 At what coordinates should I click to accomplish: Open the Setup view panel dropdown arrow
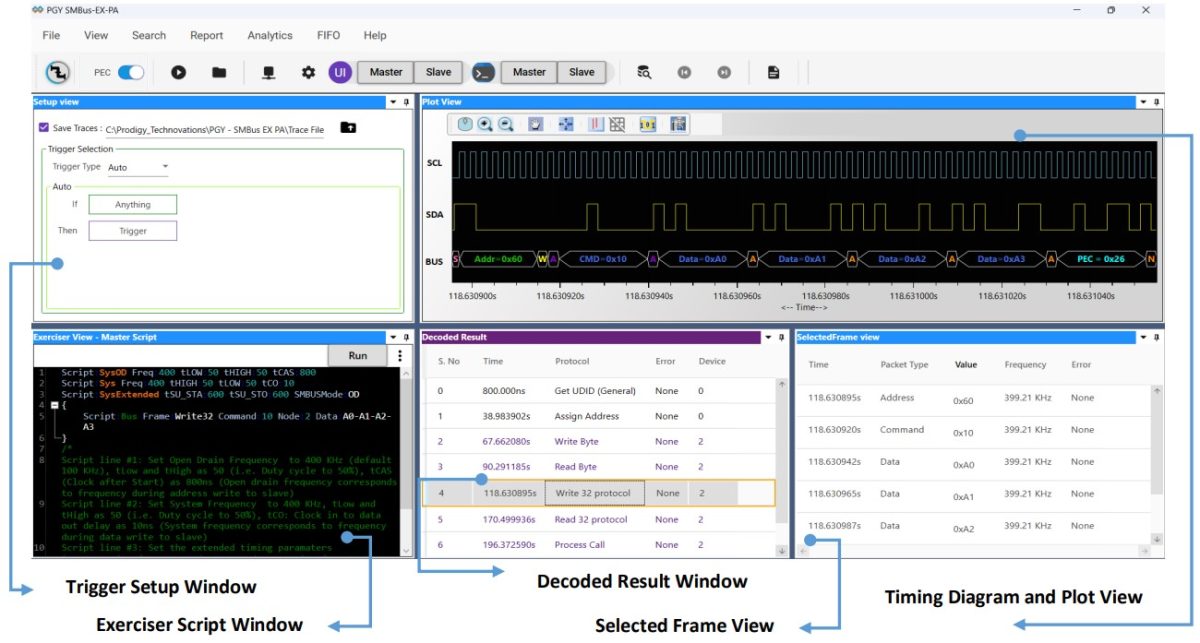pos(392,100)
